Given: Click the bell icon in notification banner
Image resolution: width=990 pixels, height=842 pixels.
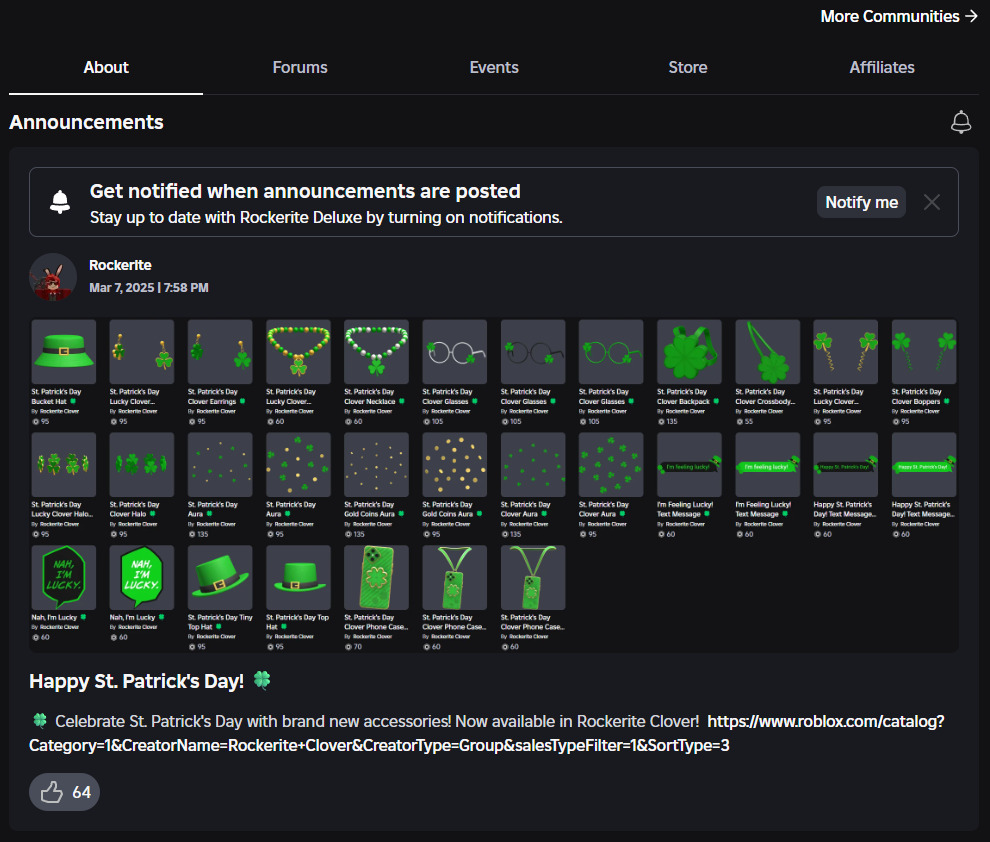Looking at the screenshot, I should 61,202.
